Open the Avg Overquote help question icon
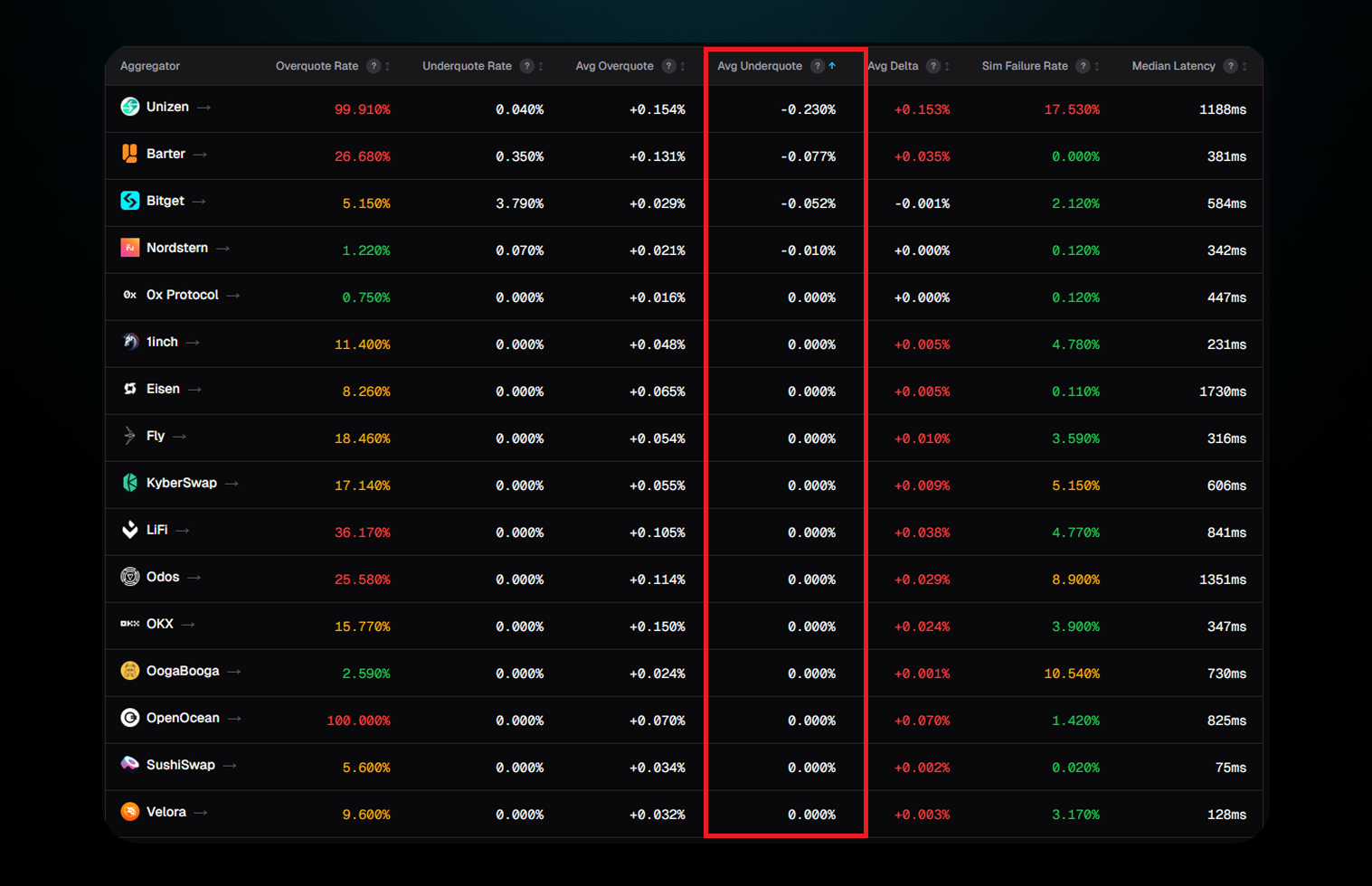The image size is (1372, 886). pyautogui.click(x=668, y=66)
